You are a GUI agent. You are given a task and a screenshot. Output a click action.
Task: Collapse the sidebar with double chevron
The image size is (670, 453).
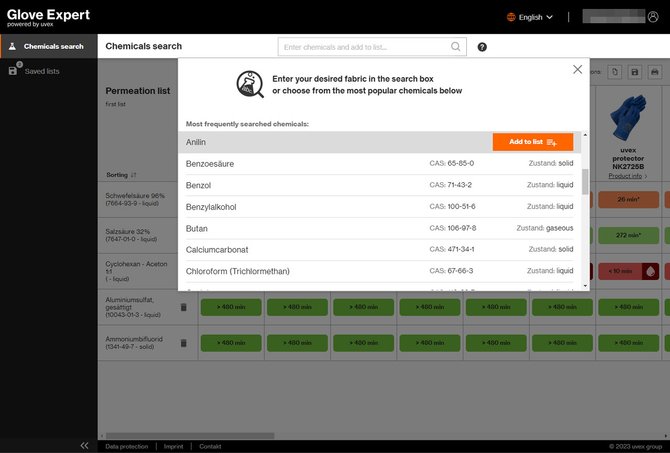tap(85, 446)
